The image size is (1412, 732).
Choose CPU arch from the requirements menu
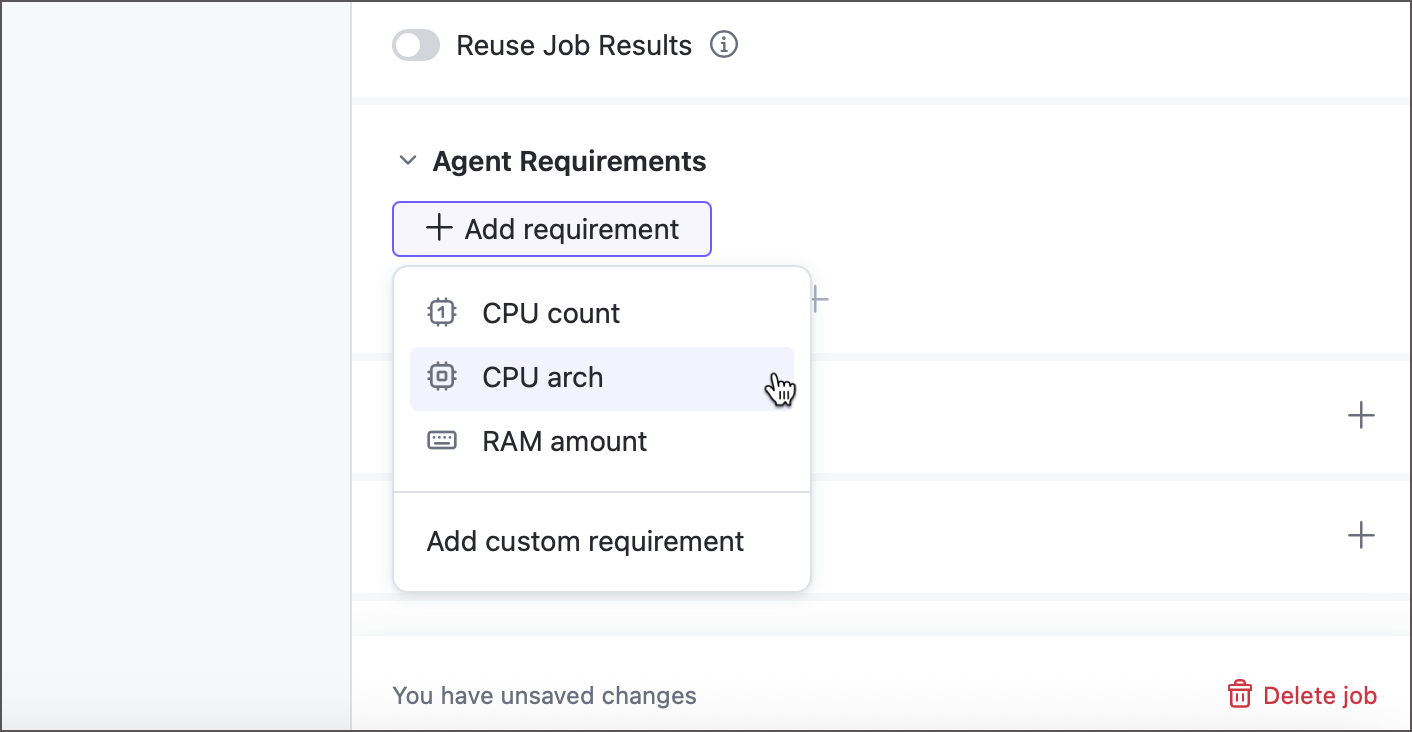click(543, 378)
